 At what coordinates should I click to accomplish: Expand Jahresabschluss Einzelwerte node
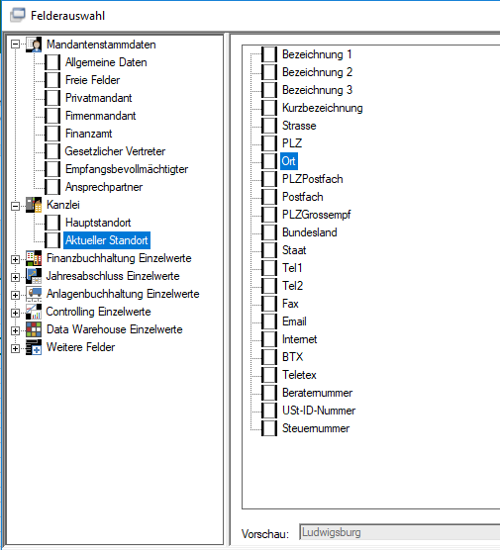(x=15, y=277)
